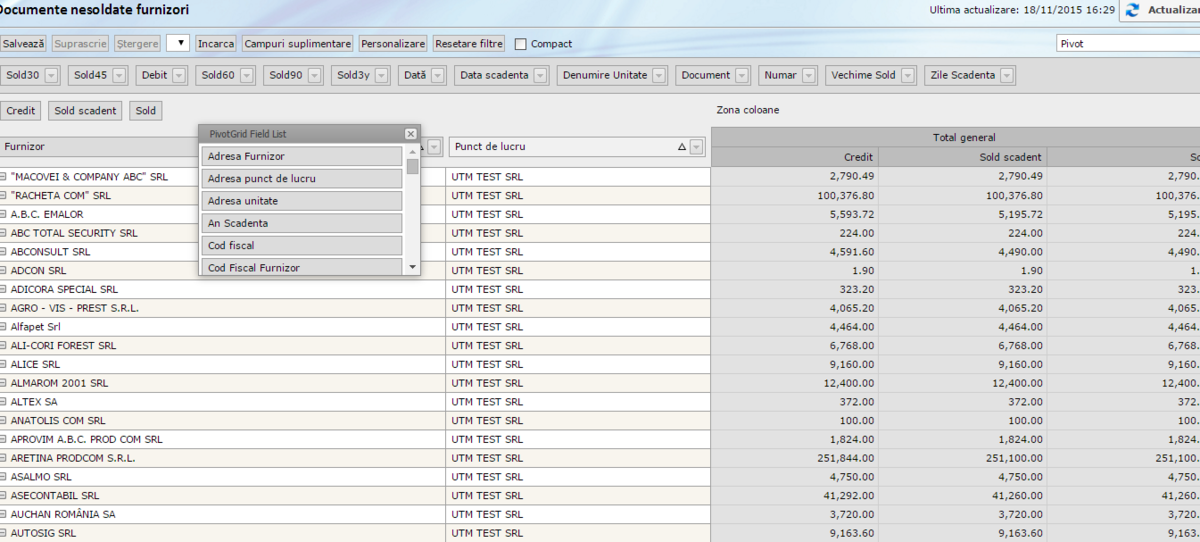Open the saved layout dropdown next to Stergere
The width and height of the screenshot is (1200, 542).
tap(177, 44)
